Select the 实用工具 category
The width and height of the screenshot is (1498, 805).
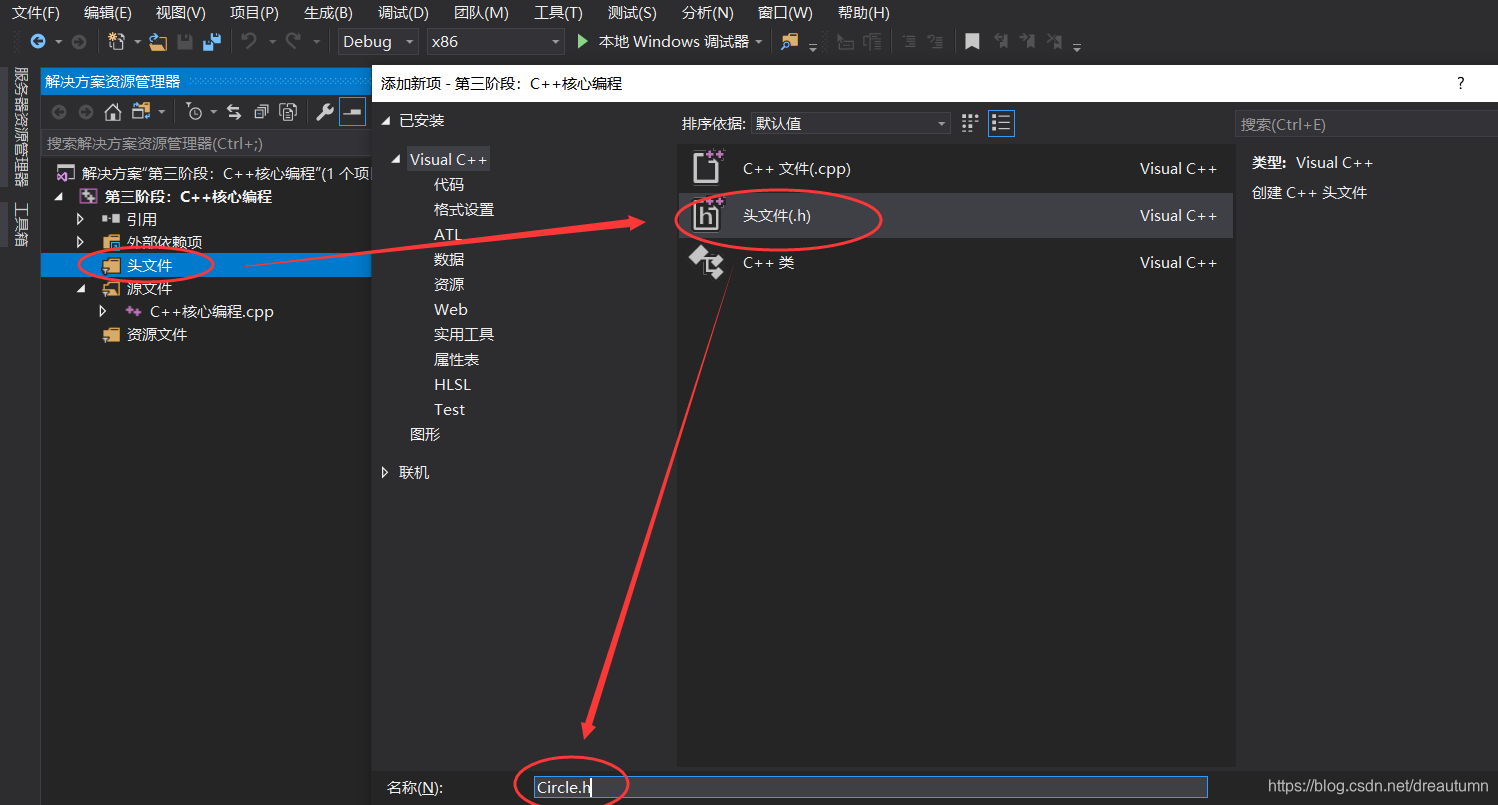point(464,335)
